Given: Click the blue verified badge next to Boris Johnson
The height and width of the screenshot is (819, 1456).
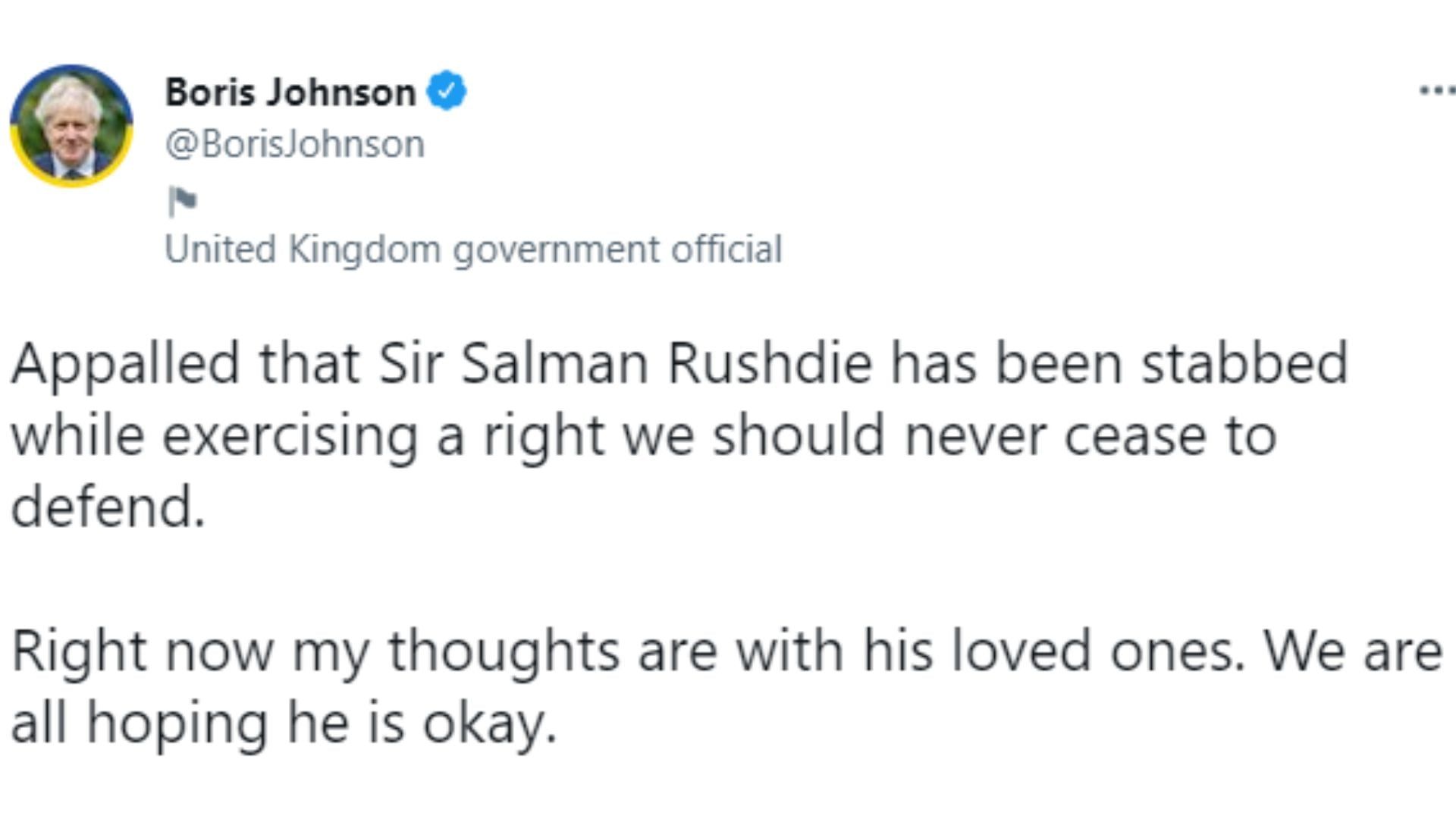Looking at the screenshot, I should click(x=447, y=90).
